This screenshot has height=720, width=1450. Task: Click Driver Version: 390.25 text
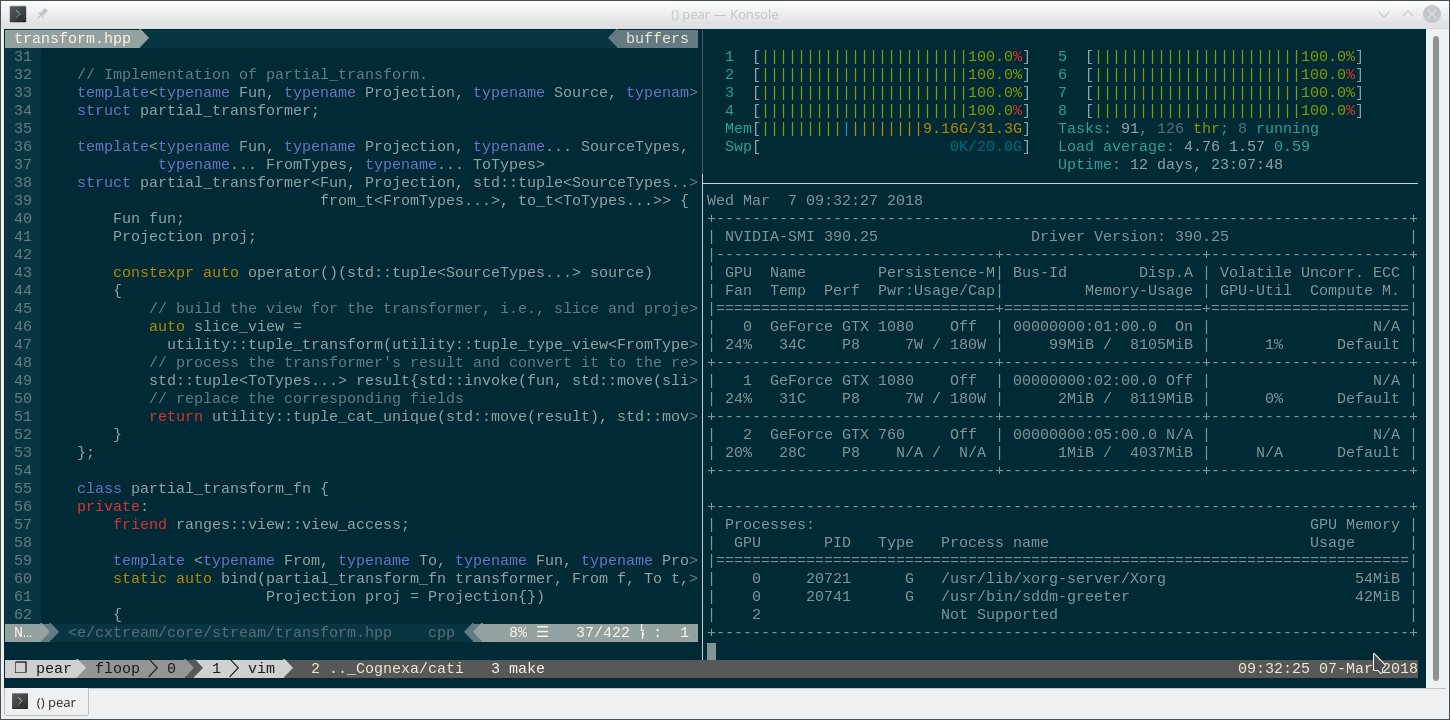point(1130,236)
